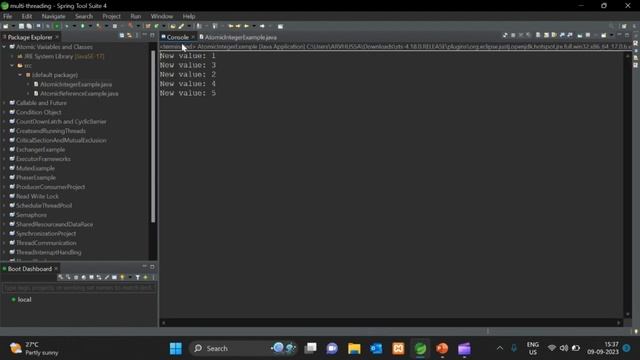Toggle Link with Editor in Package Explorer
This screenshot has height=360, width=640.
pyautogui.click(x=129, y=36)
